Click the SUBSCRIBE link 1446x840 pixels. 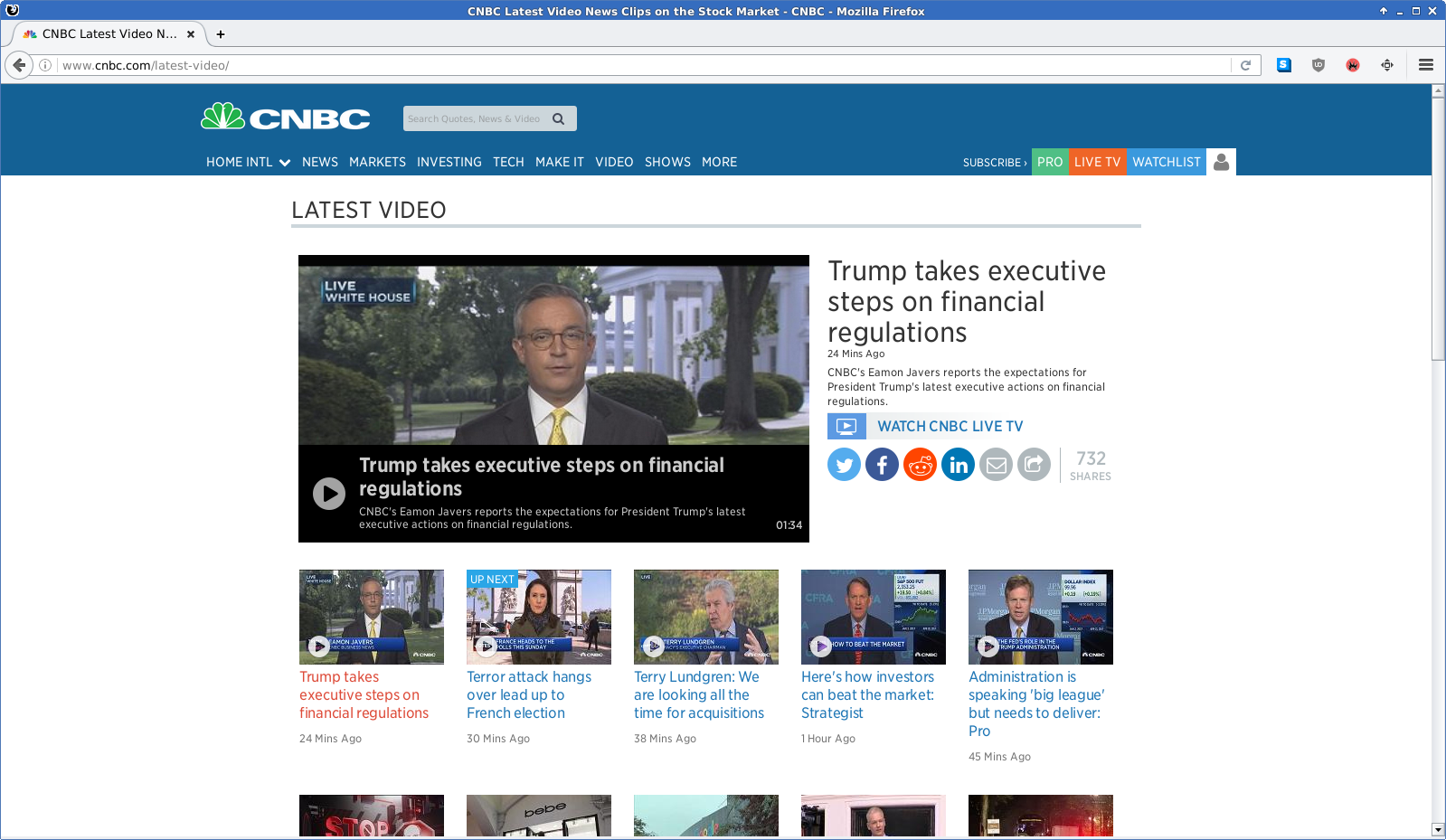(995, 163)
